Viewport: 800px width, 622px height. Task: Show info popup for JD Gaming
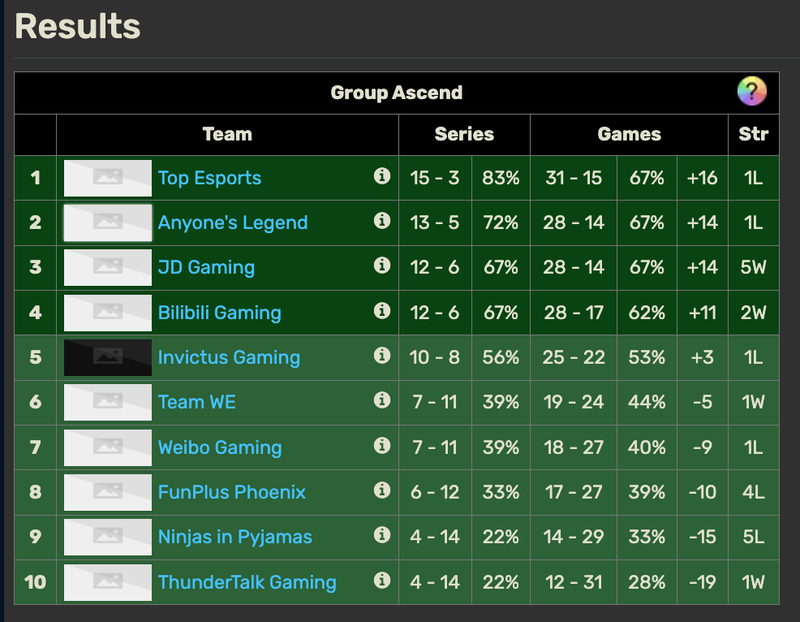click(381, 266)
